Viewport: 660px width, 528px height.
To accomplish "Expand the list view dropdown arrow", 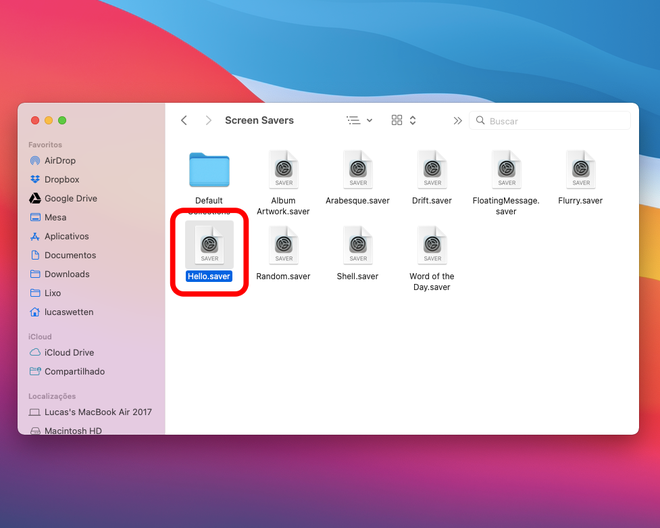I will [x=370, y=120].
